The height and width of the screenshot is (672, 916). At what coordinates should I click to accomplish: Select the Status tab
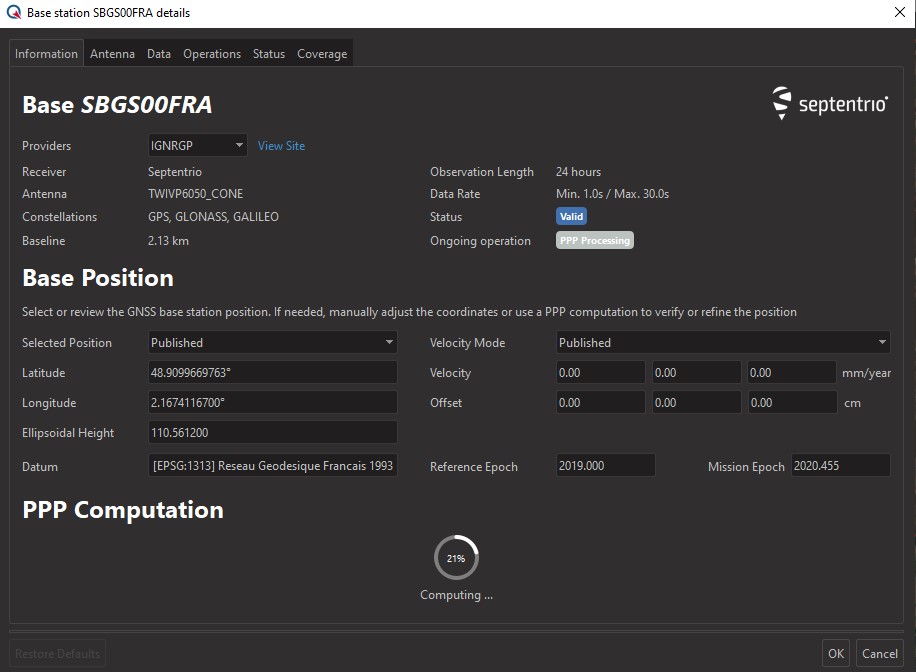(x=269, y=54)
